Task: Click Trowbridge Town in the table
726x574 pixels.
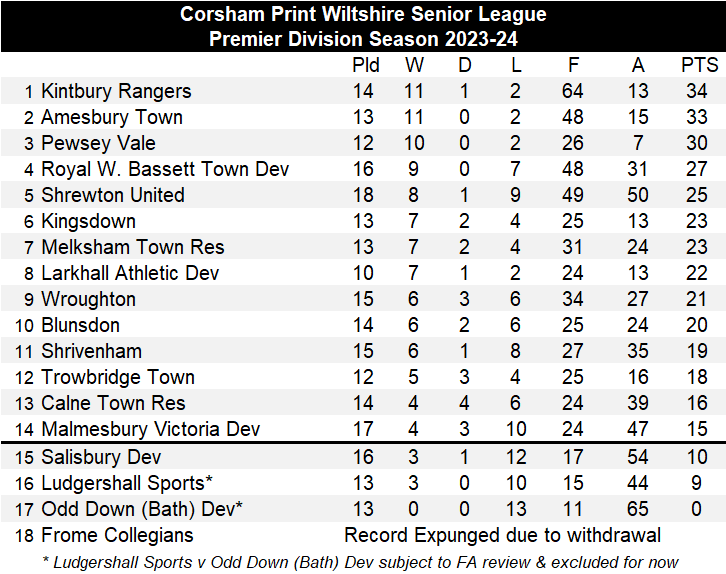Action: (118, 377)
